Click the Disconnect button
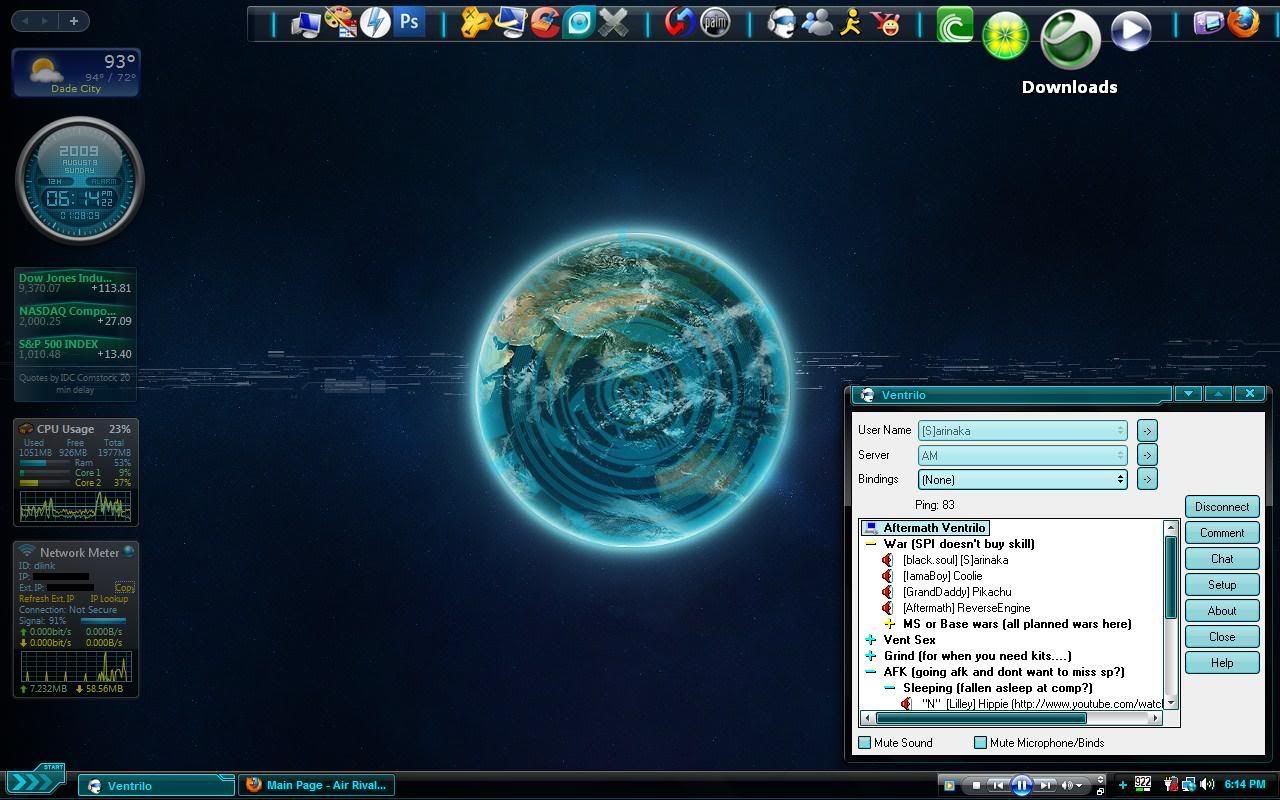This screenshot has width=1280, height=800. pyautogui.click(x=1222, y=507)
